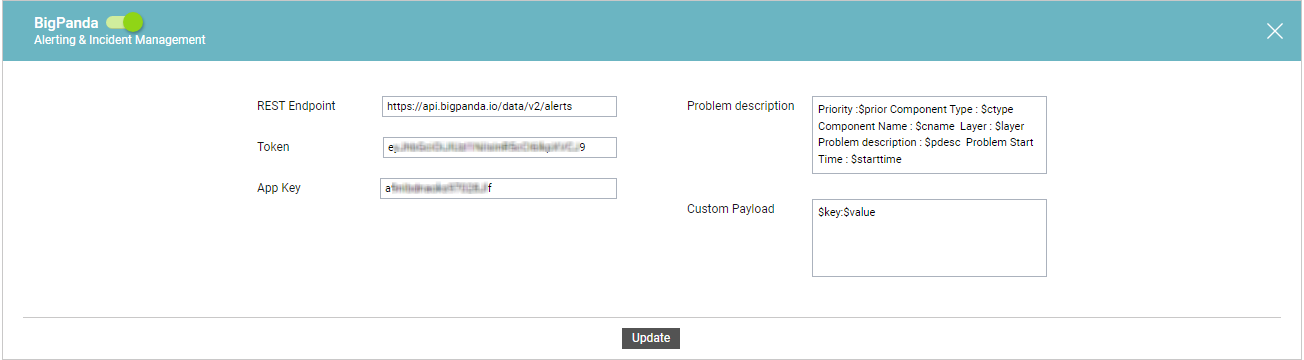Toggle the BigPanda integration switch off
1304x360 pixels.
(x=125, y=21)
